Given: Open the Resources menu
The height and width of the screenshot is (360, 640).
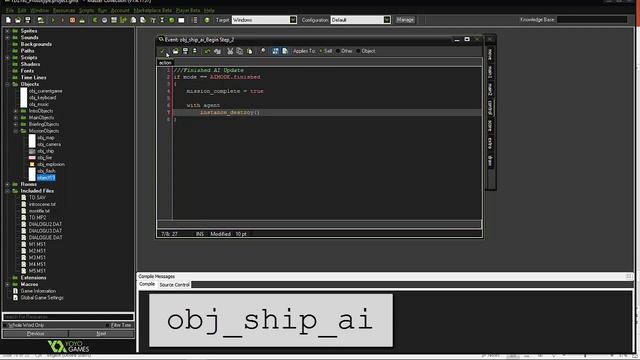Looking at the screenshot, I should tap(64, 10).
